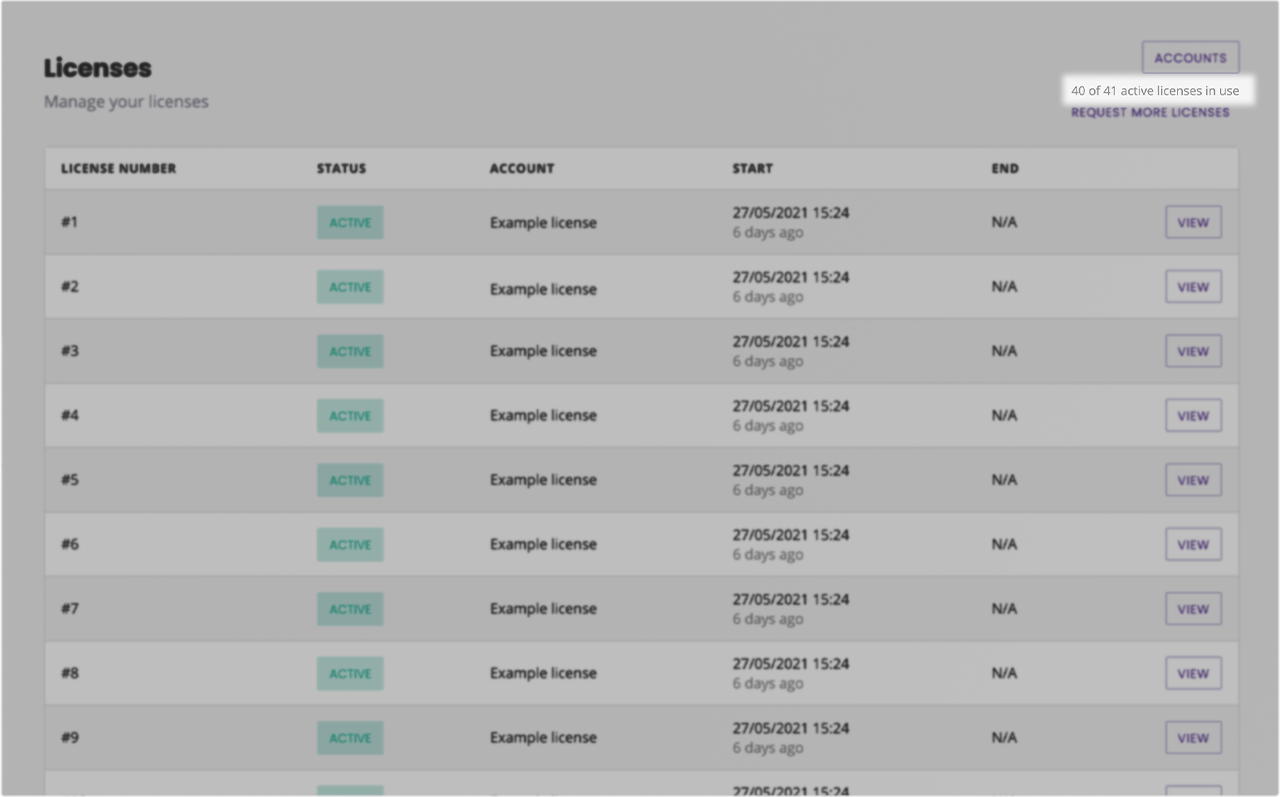View license #2 details
The height and width of the screenshot is (797, 1280).
(1193, 287)
